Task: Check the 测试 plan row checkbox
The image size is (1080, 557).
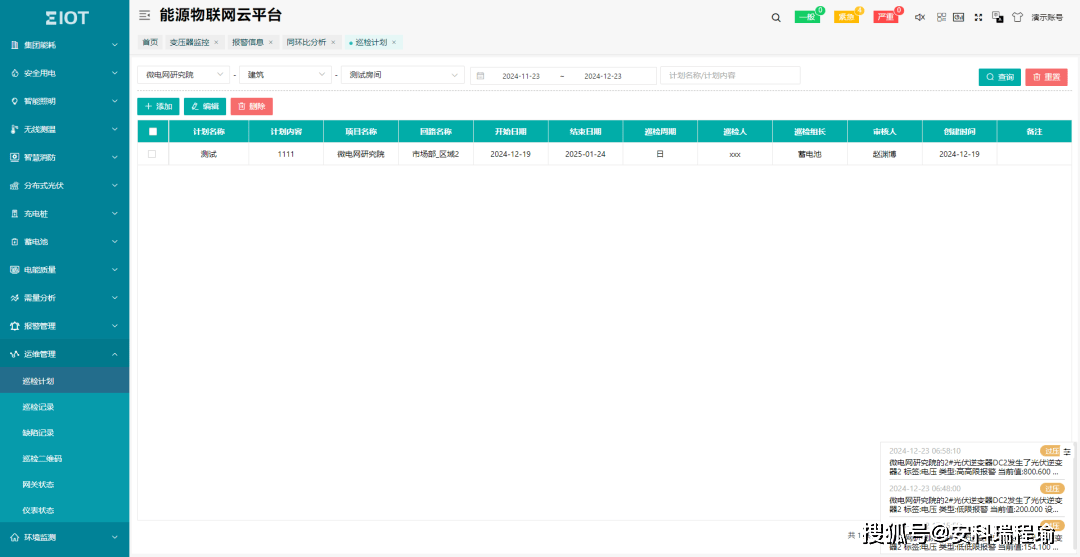Action: tap(152, 154)
